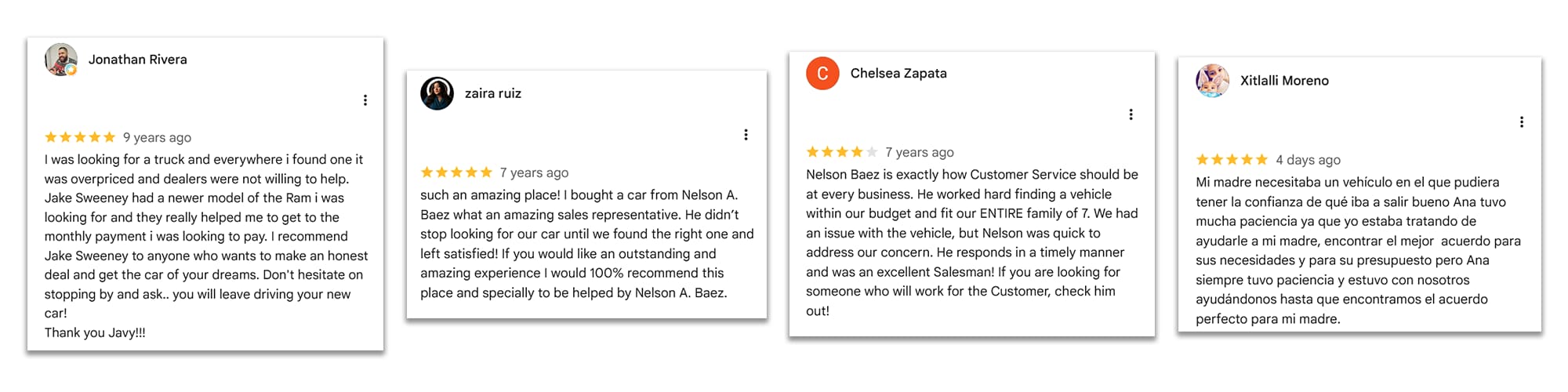Viewport: 1568px width, 392px height.
Task: Click the review text mentioning Jake Sweeney
Action: coord(206,245)
